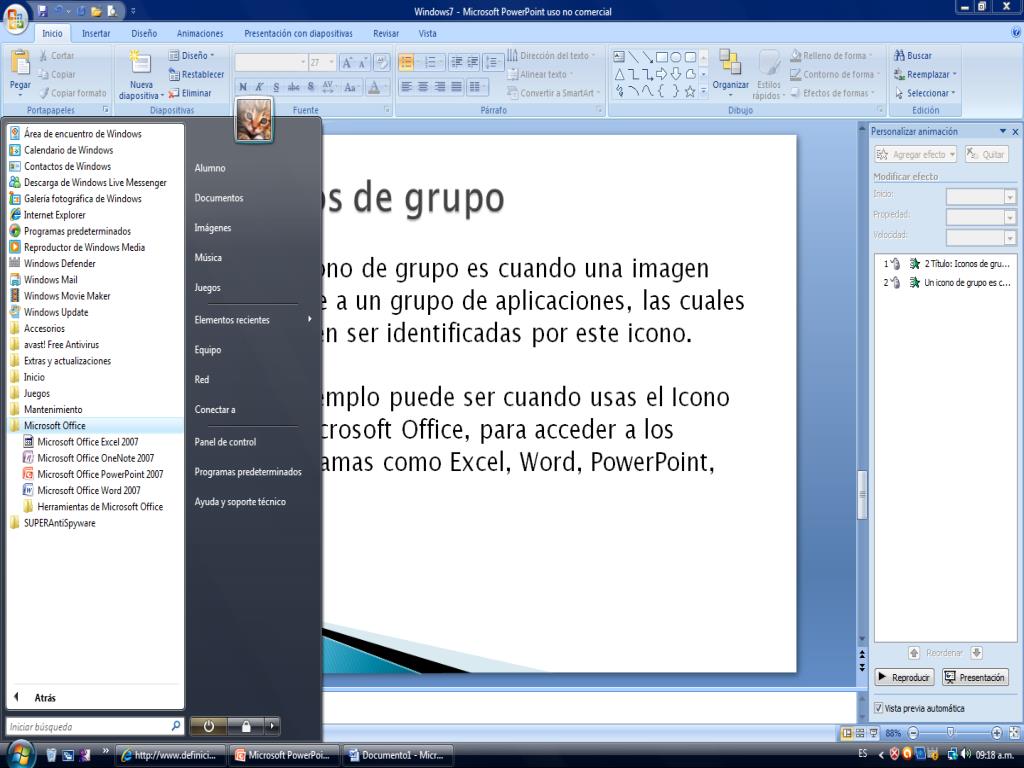This screenshot has width=1024, height=768.
Task: Play animation with Reproducir button
Action: [x=904, y=677]
